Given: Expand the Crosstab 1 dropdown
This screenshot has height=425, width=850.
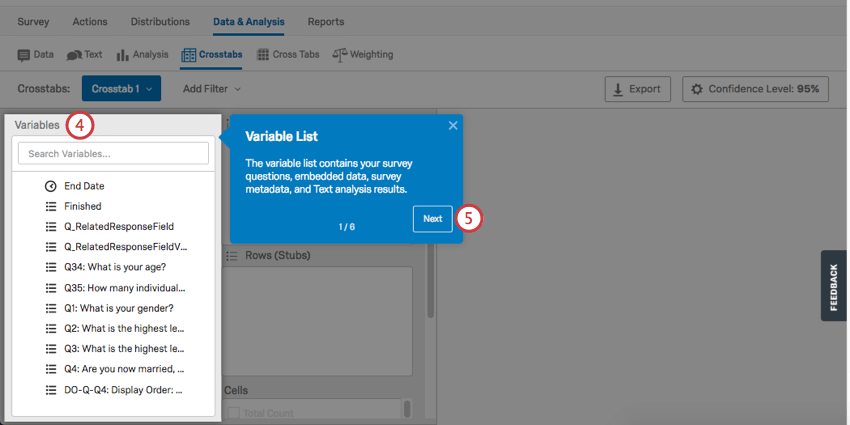Looking at the screenshot, I should click(121, 88).
